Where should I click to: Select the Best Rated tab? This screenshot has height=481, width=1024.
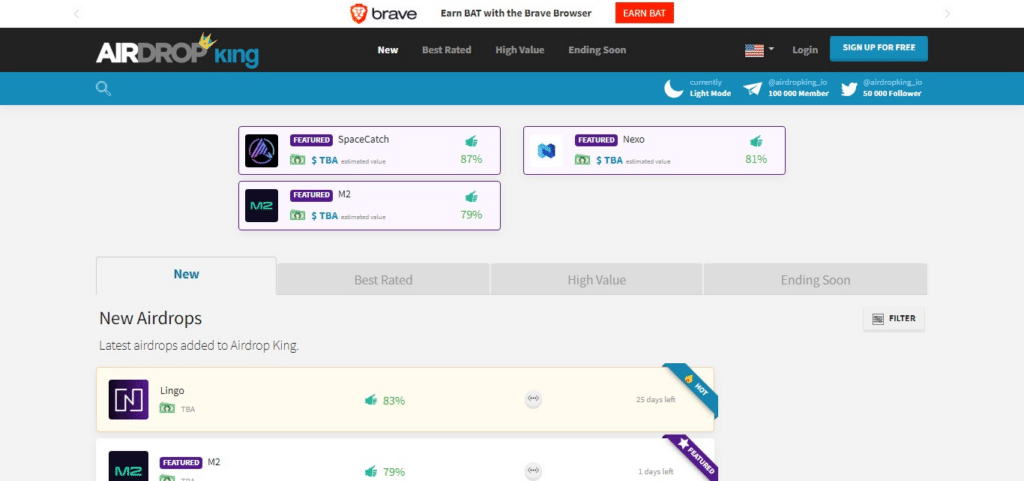point(383,279)
